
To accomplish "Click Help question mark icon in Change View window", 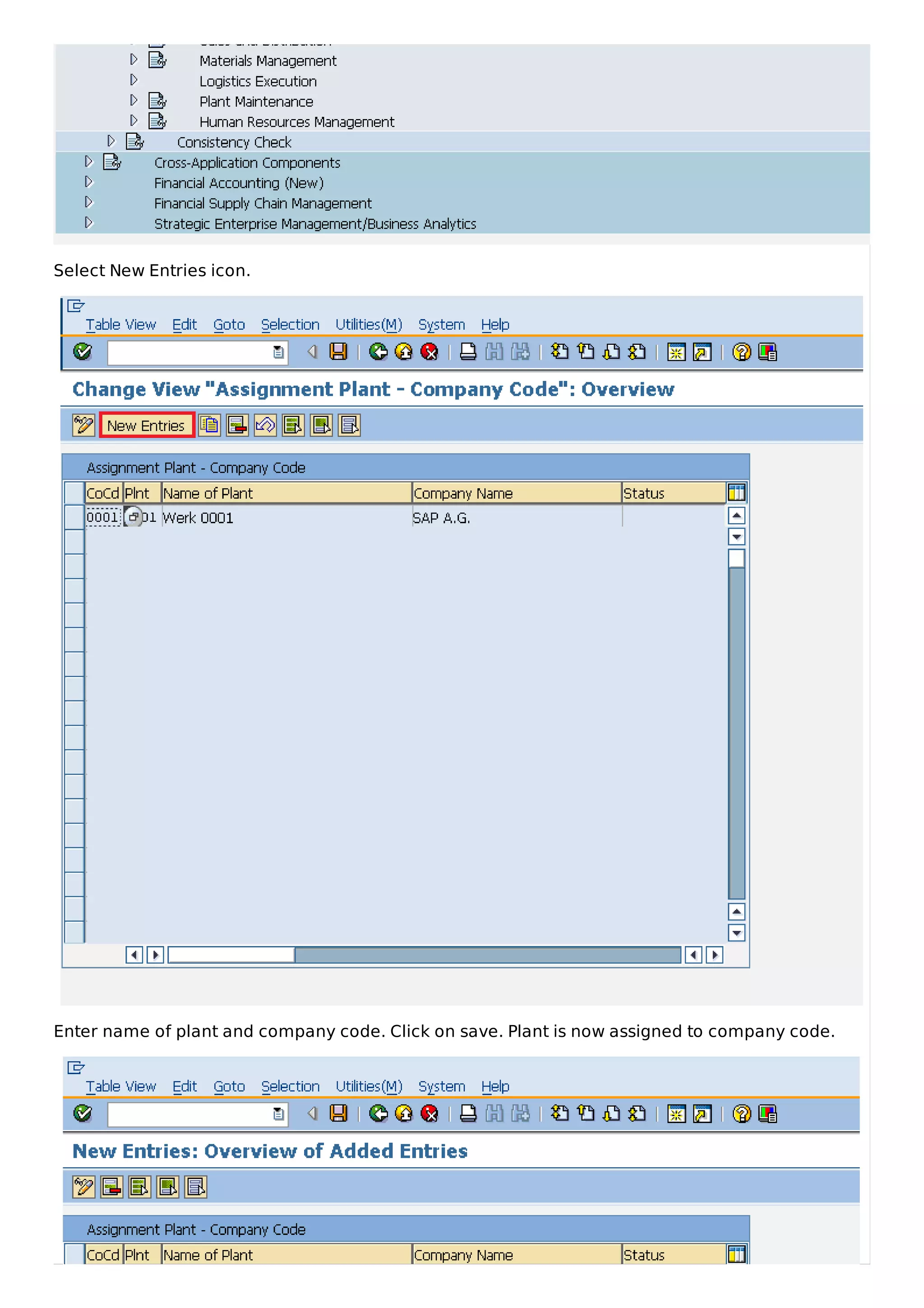I will [x=741, y=352].
